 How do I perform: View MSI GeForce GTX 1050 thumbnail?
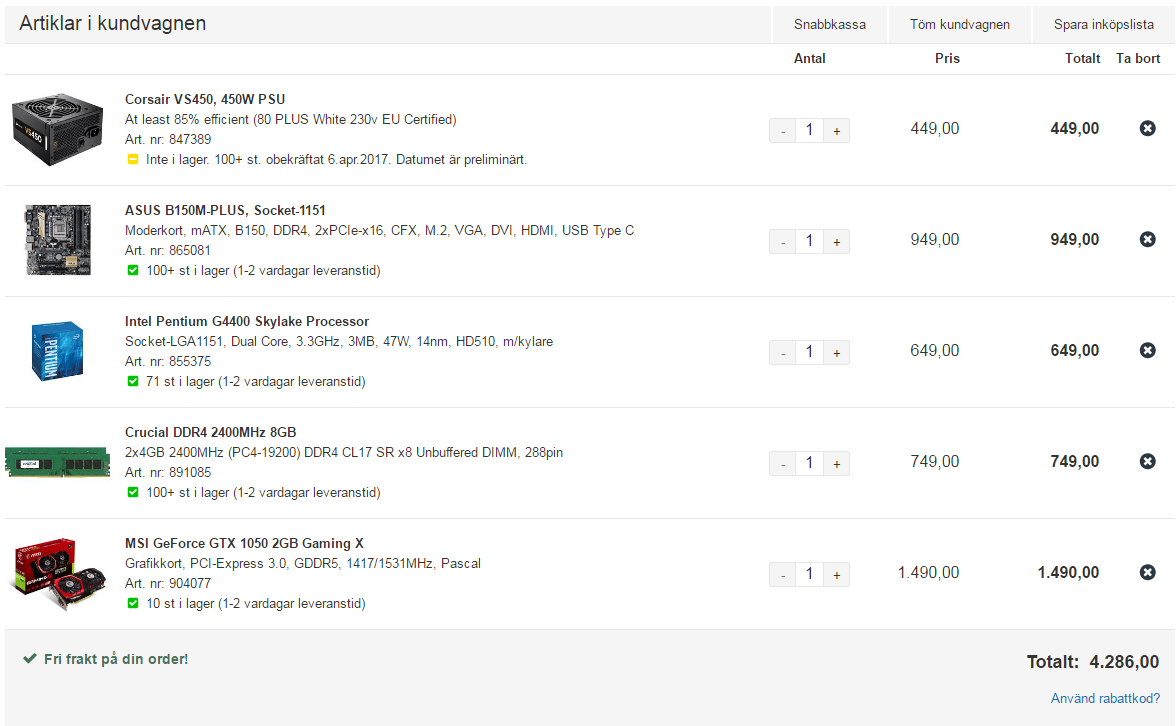[60, 574]
